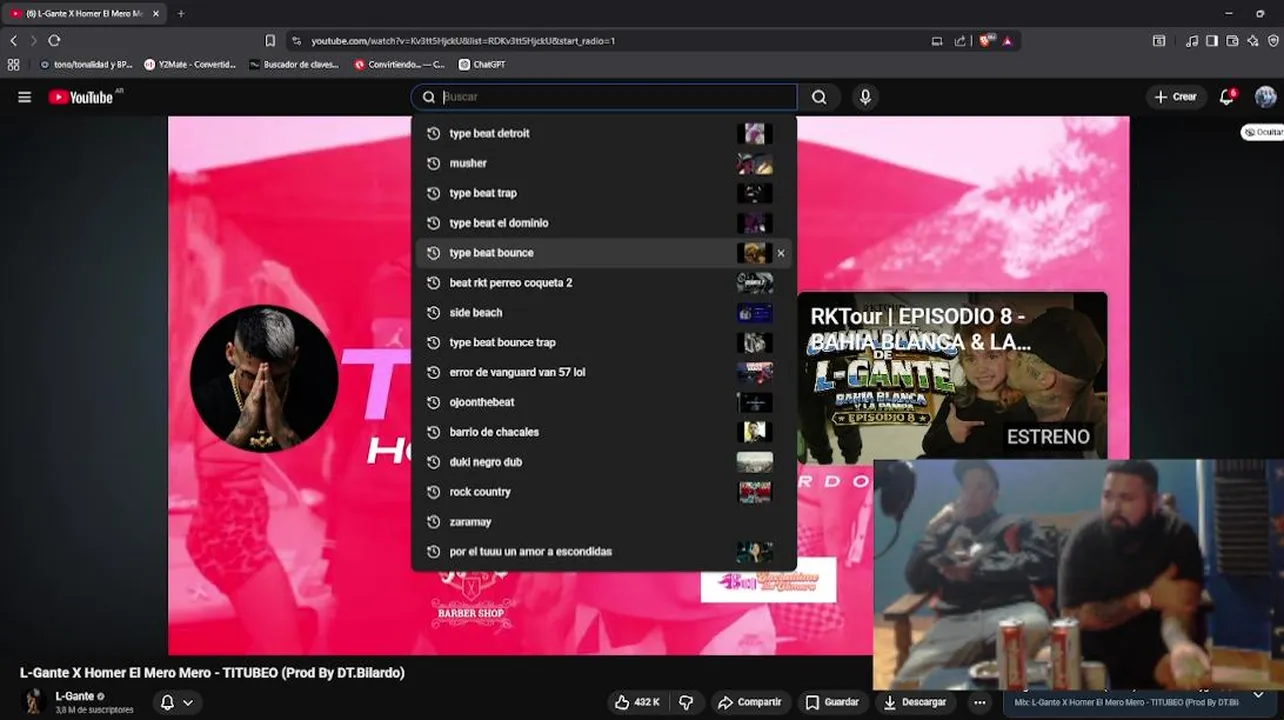Viewport: 1284px width, 720px height.
Task: Select suggestion 'type beat trap'
Action: (x=604, y=193)
